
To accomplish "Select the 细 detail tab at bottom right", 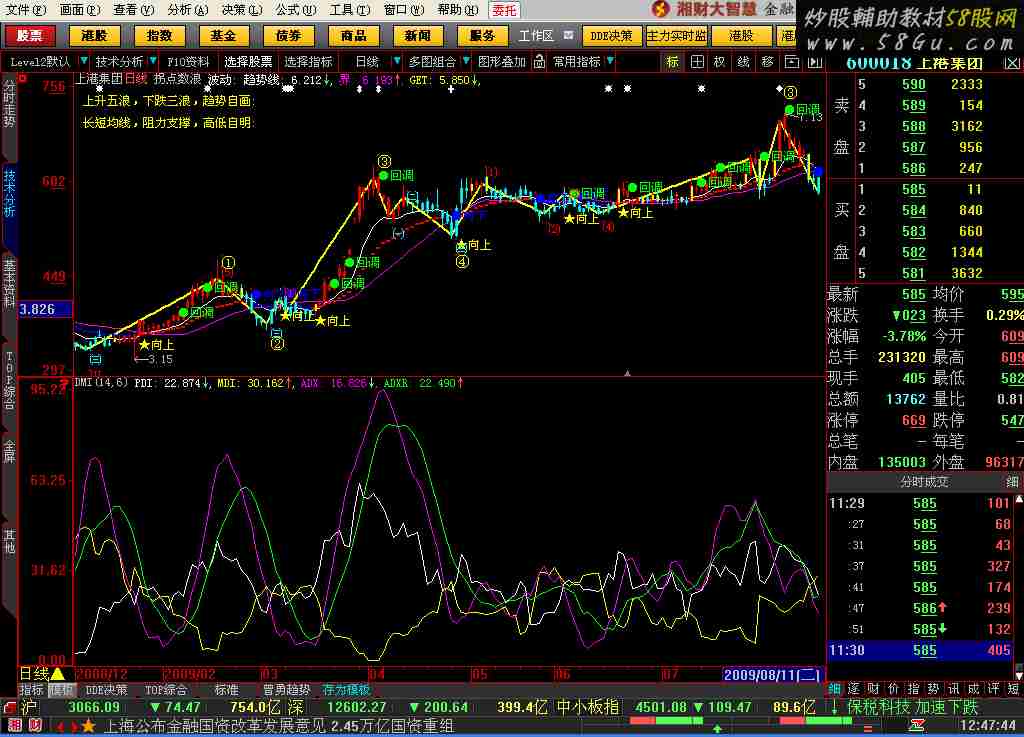I will pyautogui.click(x=835, y=689).
